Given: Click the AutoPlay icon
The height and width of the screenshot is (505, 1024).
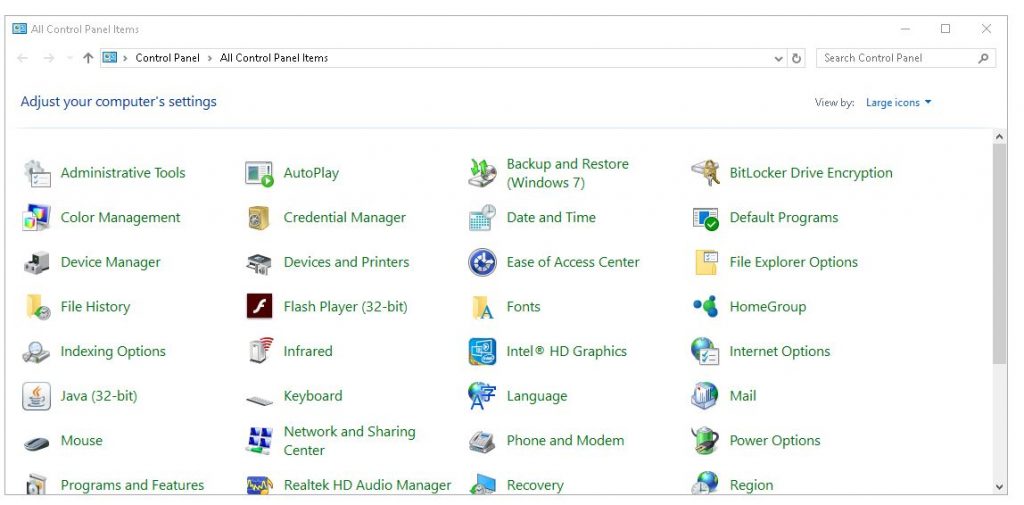Looking at the screenshot, I should 259,173.
